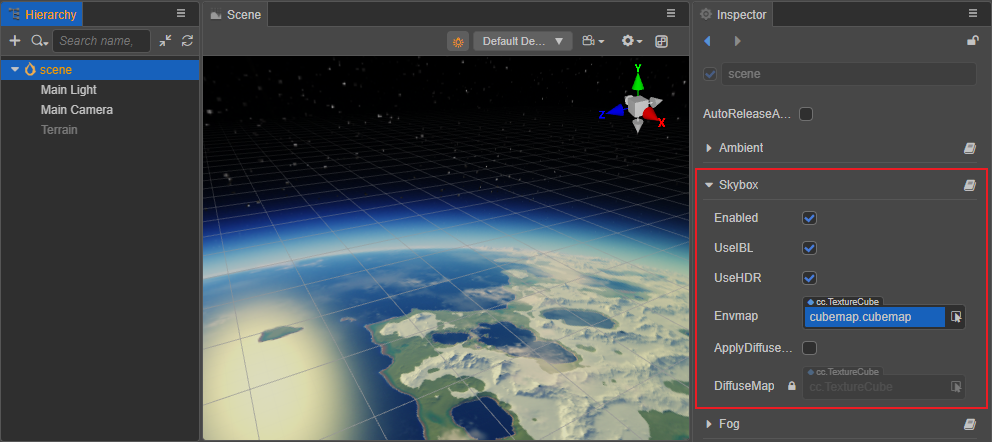
Task: Click the DiffuseMap cc.TextureCube field
Action: [x=874, y=386]
